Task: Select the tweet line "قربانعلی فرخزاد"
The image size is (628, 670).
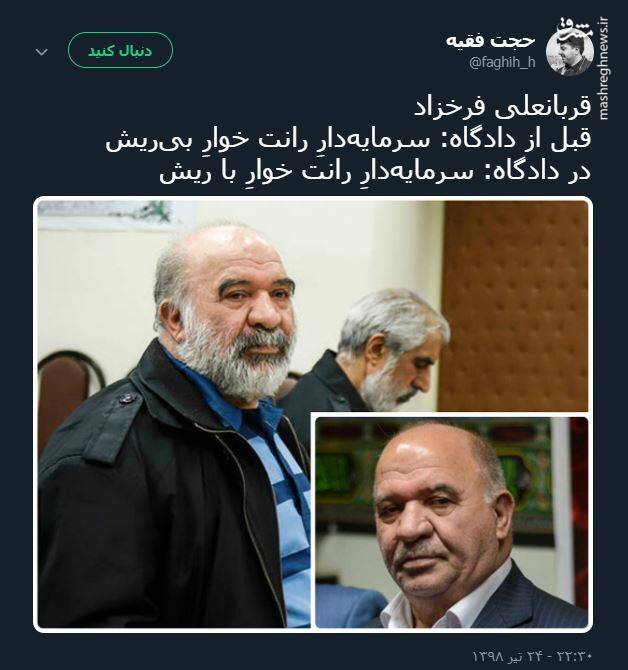Action: click(x=502, y=108)
